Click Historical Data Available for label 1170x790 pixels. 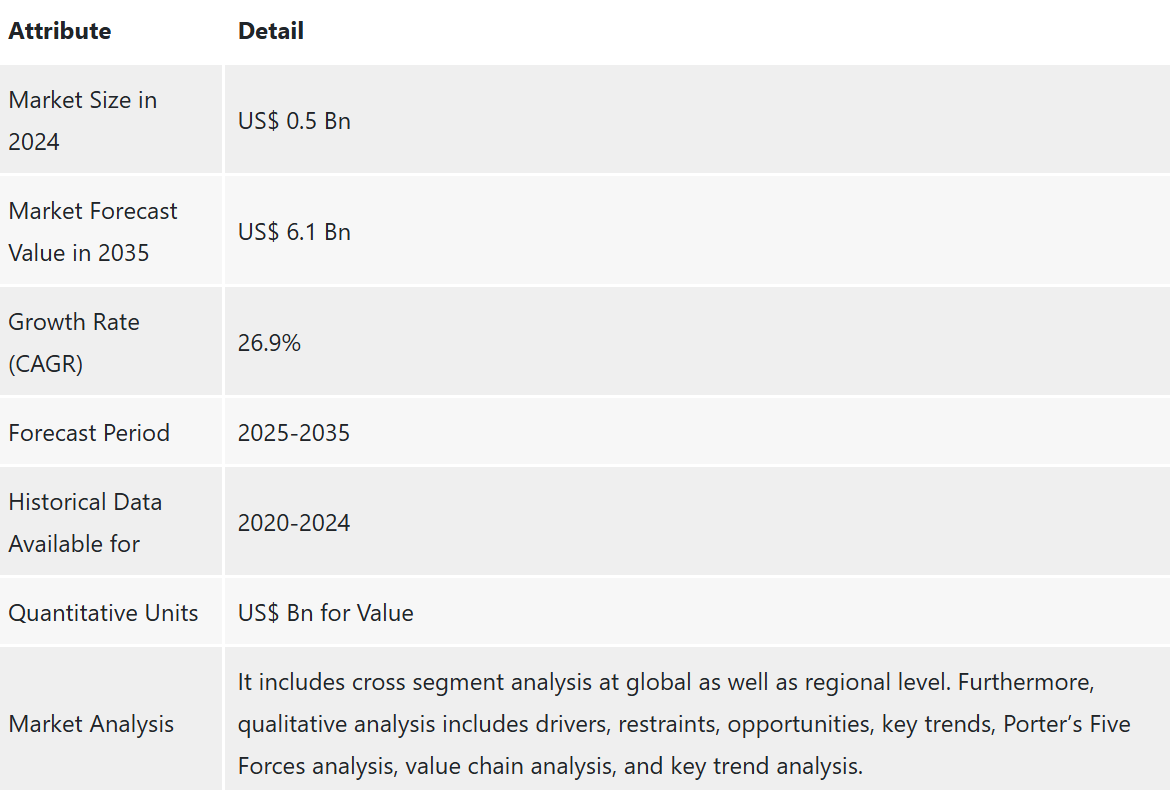tap(85, 523)
